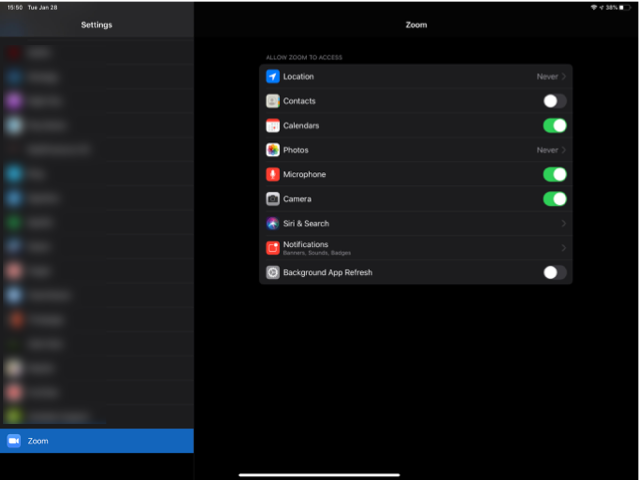This screenshot has height=480, width=640.
Task: Expand Siri & Search chevron
Action: [x=564, y=223]
